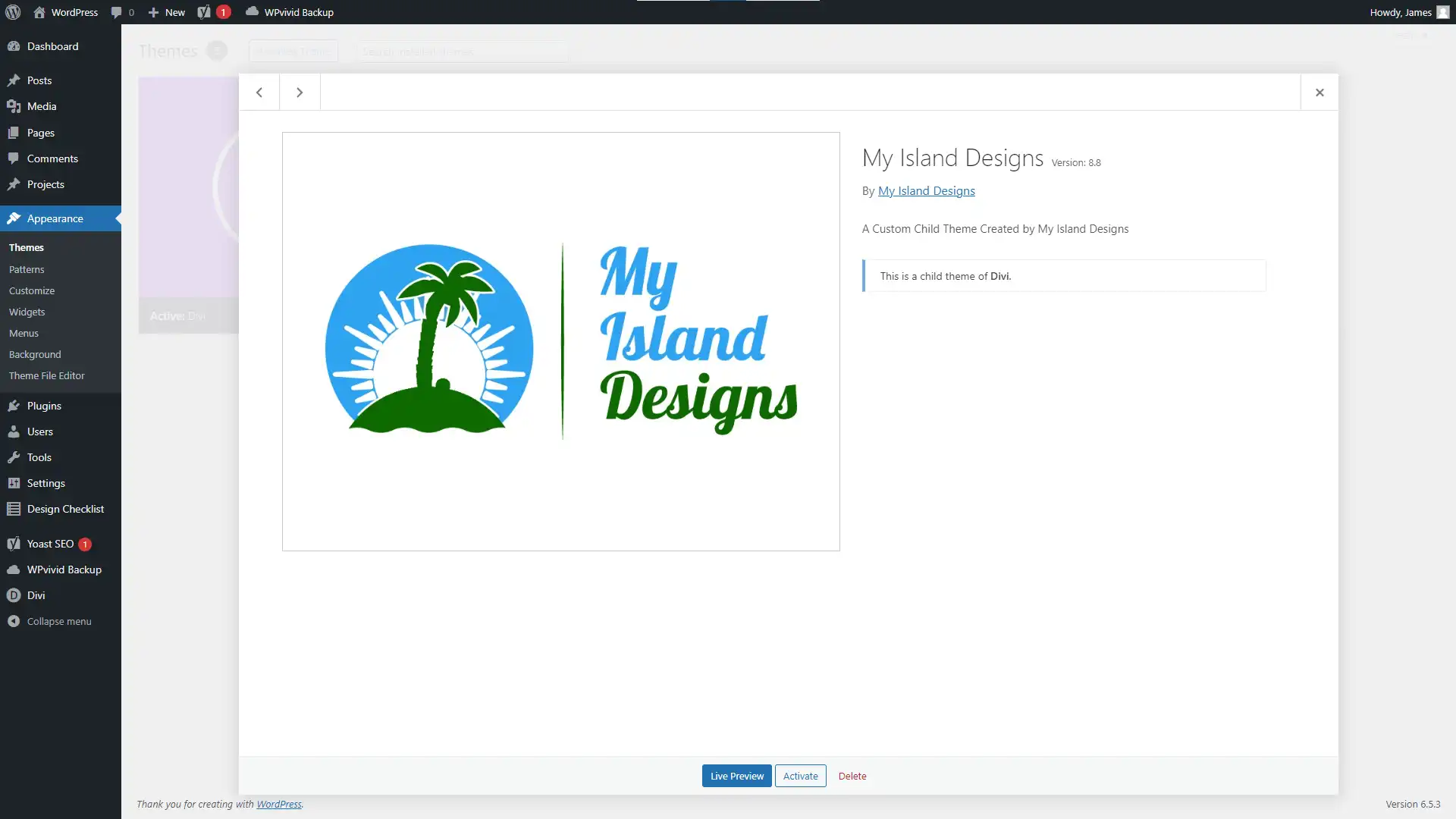Select Theme File Editor submenu item
The width and height of the screenshot is (1456, 819).
[46, 375]
